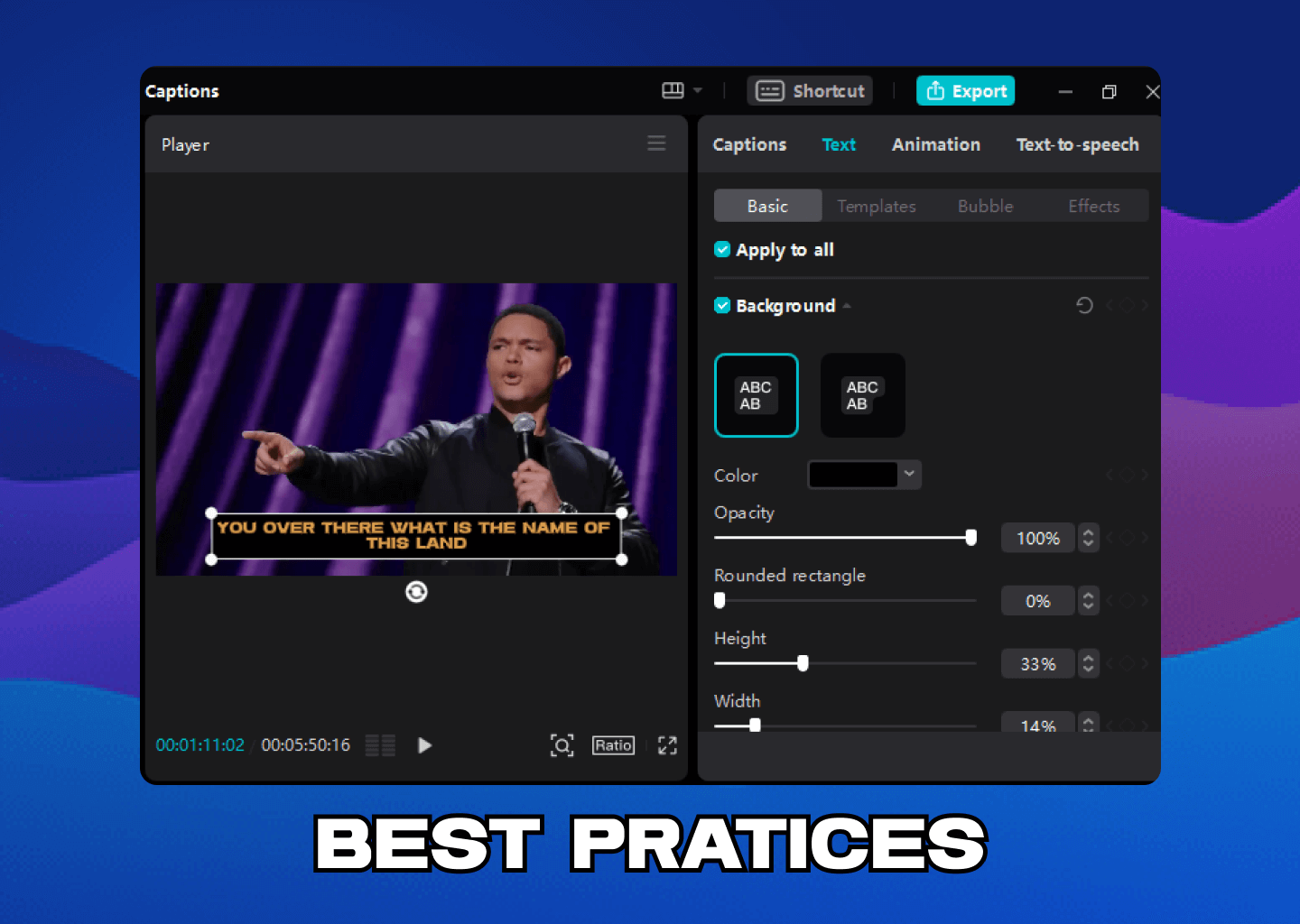
Task: Click the caption rotate handle icon
Action: 416,592
